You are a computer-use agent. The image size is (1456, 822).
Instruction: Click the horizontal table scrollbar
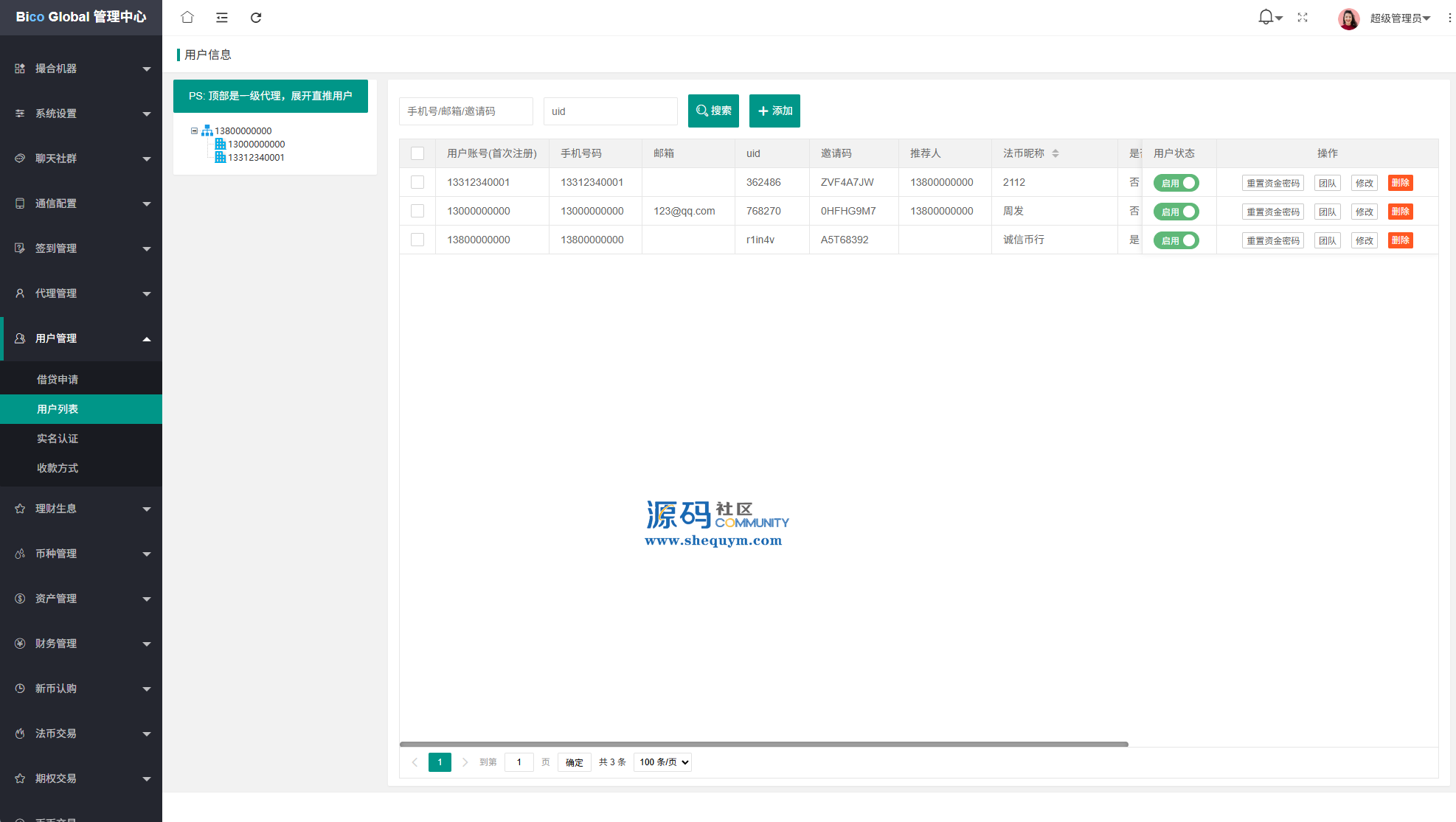click(763, 744)
